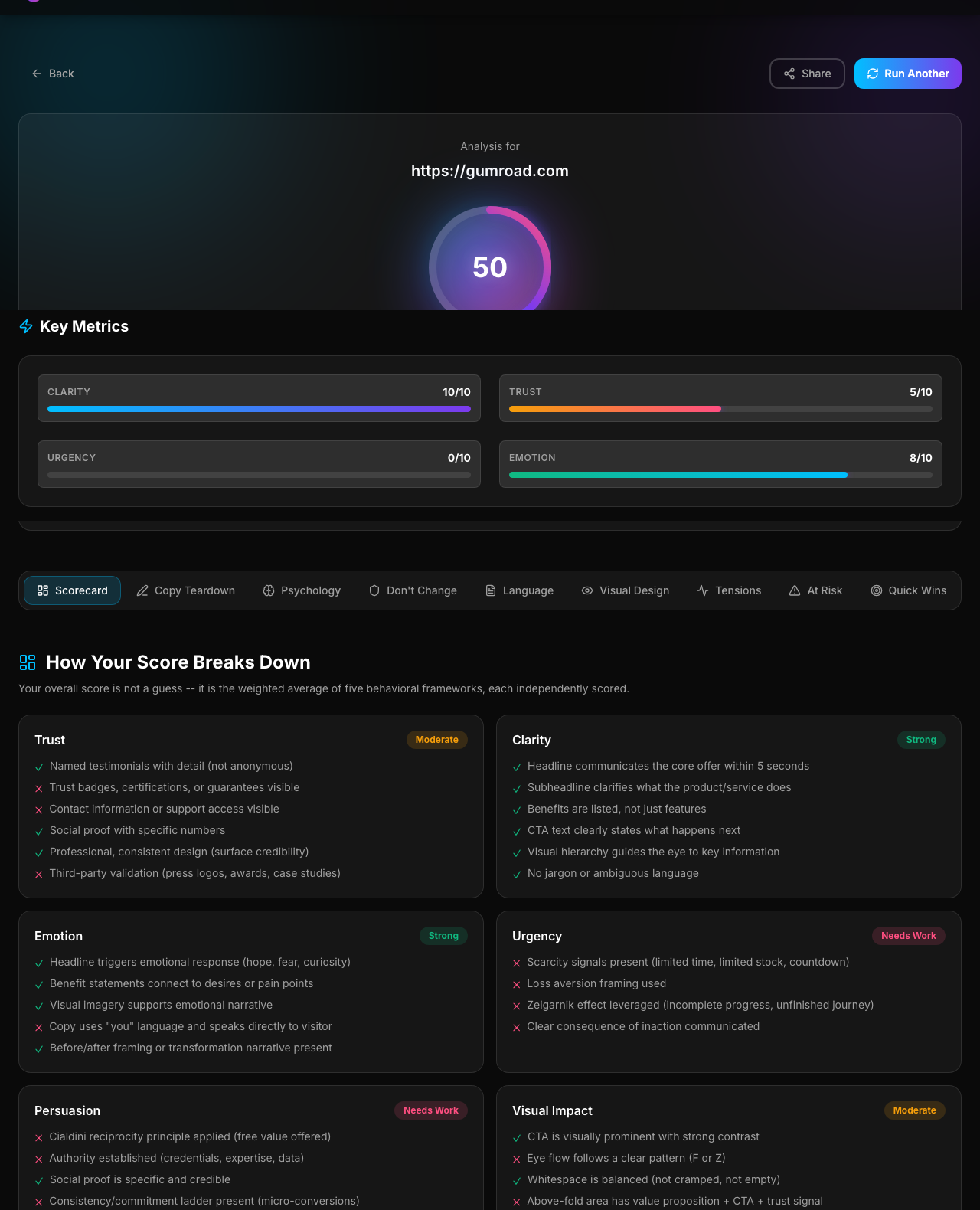The width and height of the screenshot is (980, 1210).
Task: Go back using the Back arrow link
Action: coord(53,74)
